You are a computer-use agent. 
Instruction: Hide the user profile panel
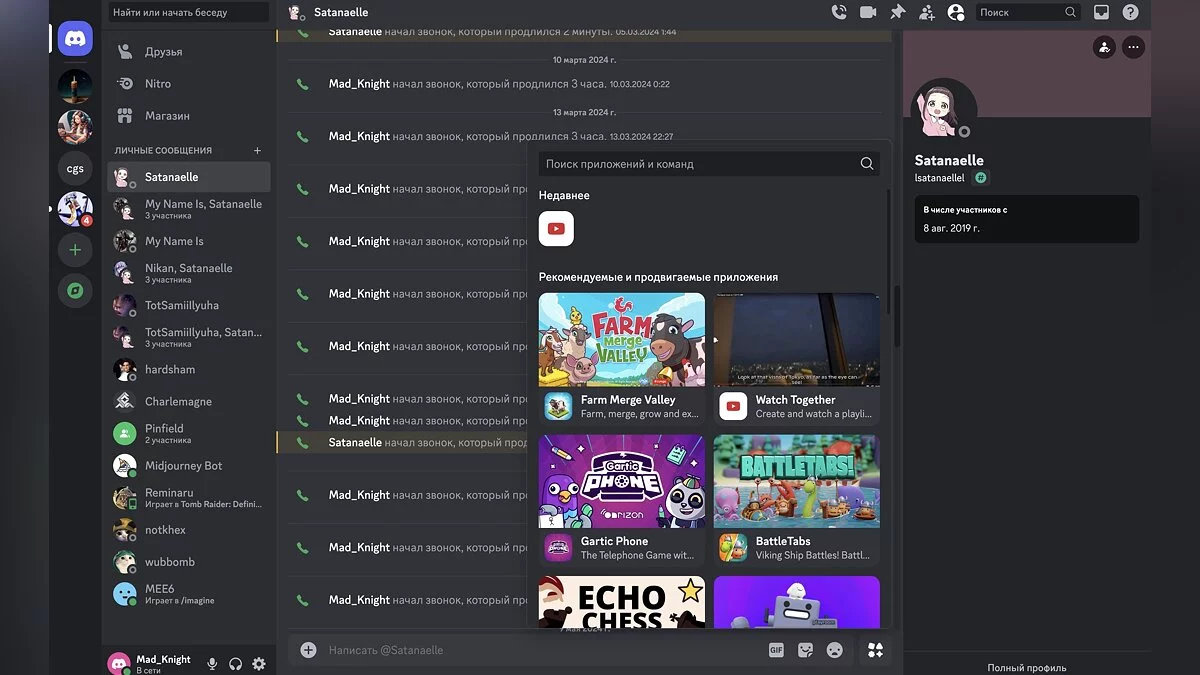click(956, 12)
